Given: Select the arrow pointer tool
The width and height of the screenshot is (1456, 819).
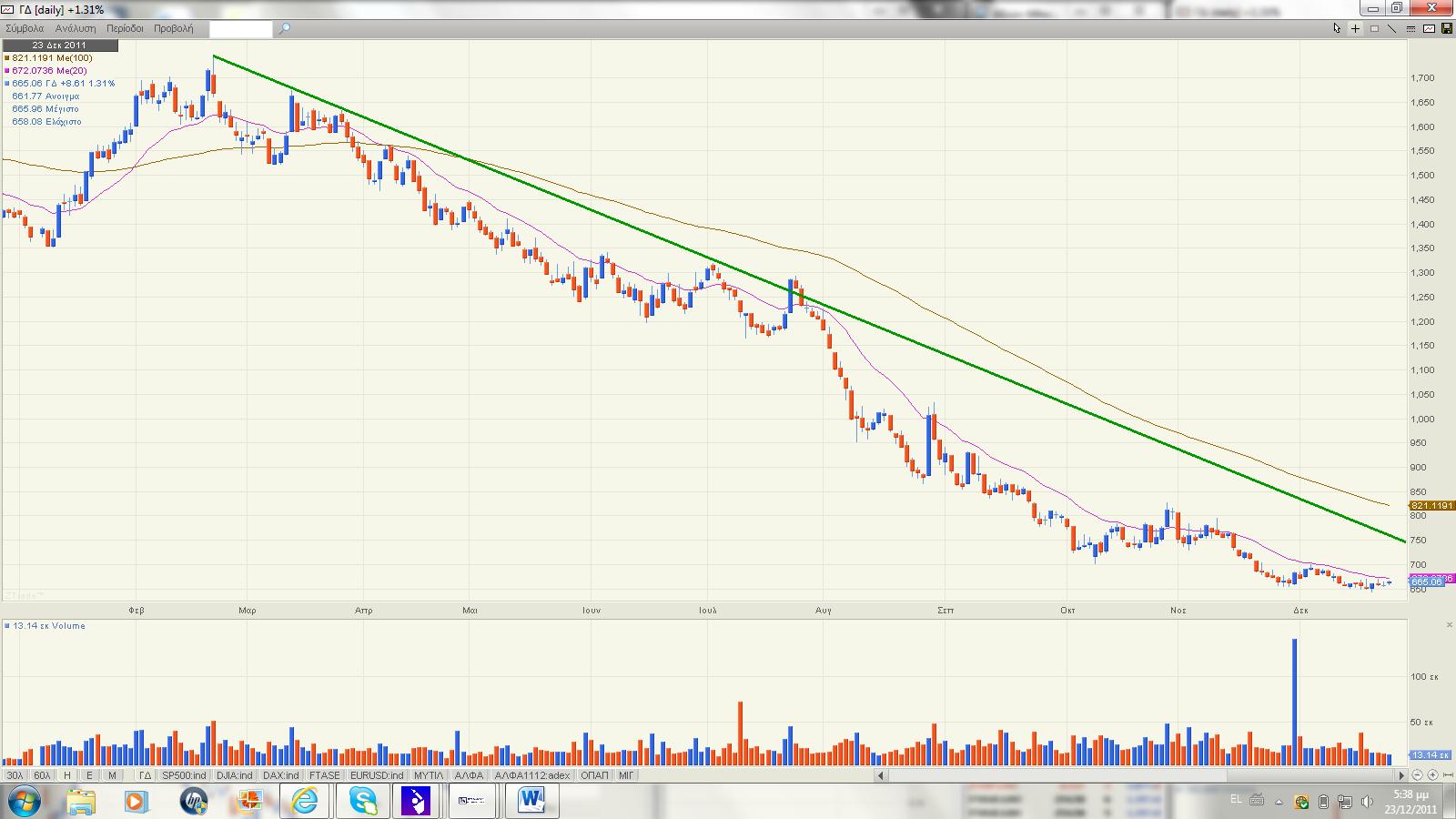Looking at the screenshot, I should tap(1337, 28).
